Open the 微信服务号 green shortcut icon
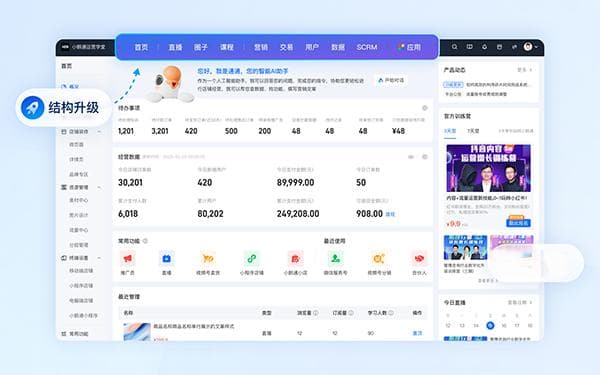The width and height of the screenshot is (600, 375). [336, 259]
